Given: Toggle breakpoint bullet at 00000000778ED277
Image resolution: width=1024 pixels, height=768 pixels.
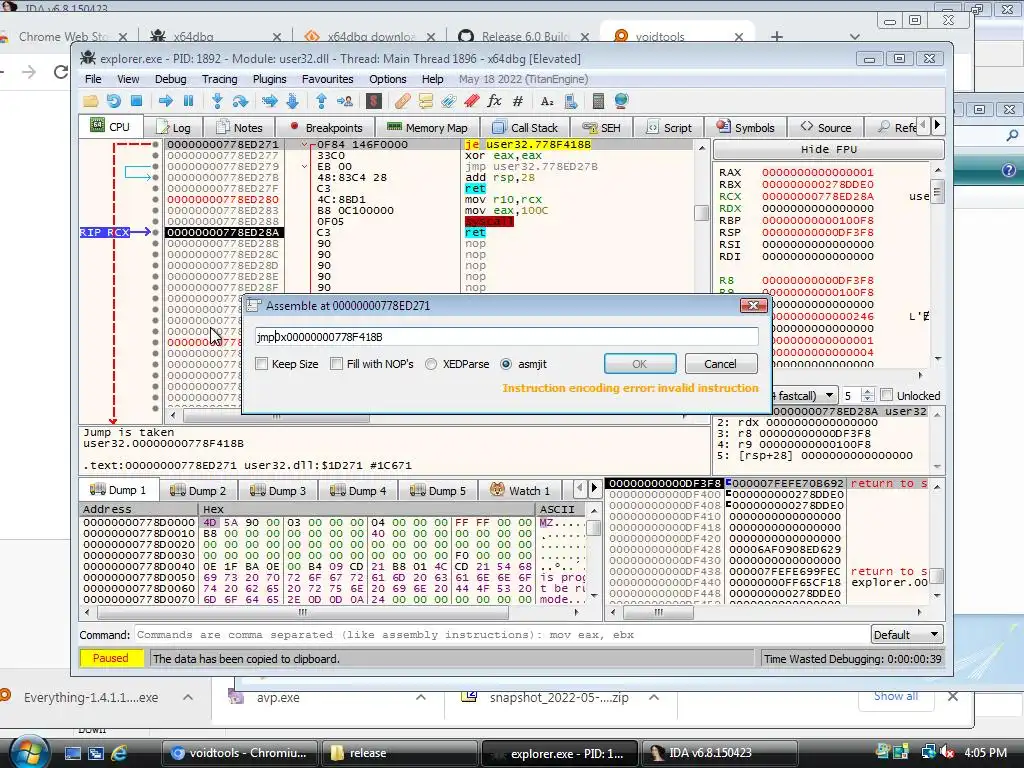Looking at the screenshot, I should click(x=155, y=155).
